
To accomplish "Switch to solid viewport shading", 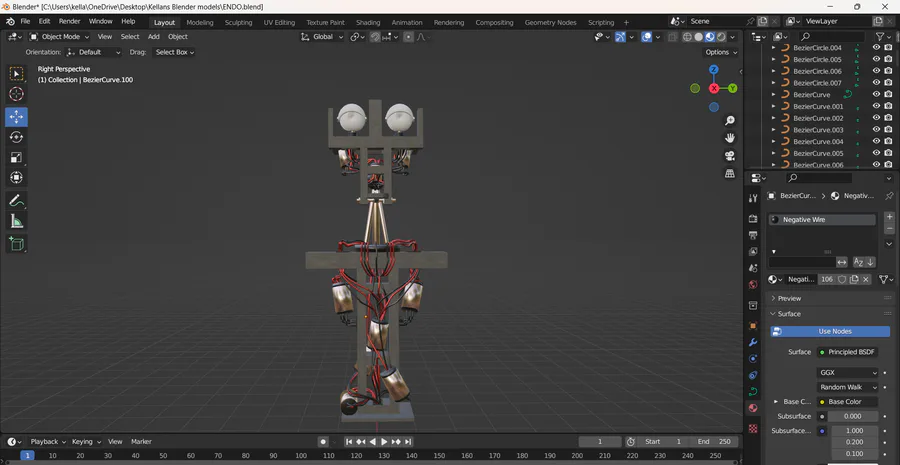I will (699, 37).
